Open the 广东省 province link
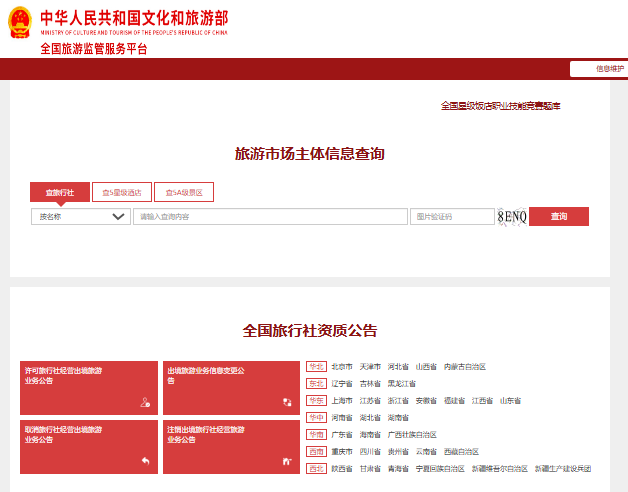Viewport: 628px width, 492px height. tap(342, 435)
